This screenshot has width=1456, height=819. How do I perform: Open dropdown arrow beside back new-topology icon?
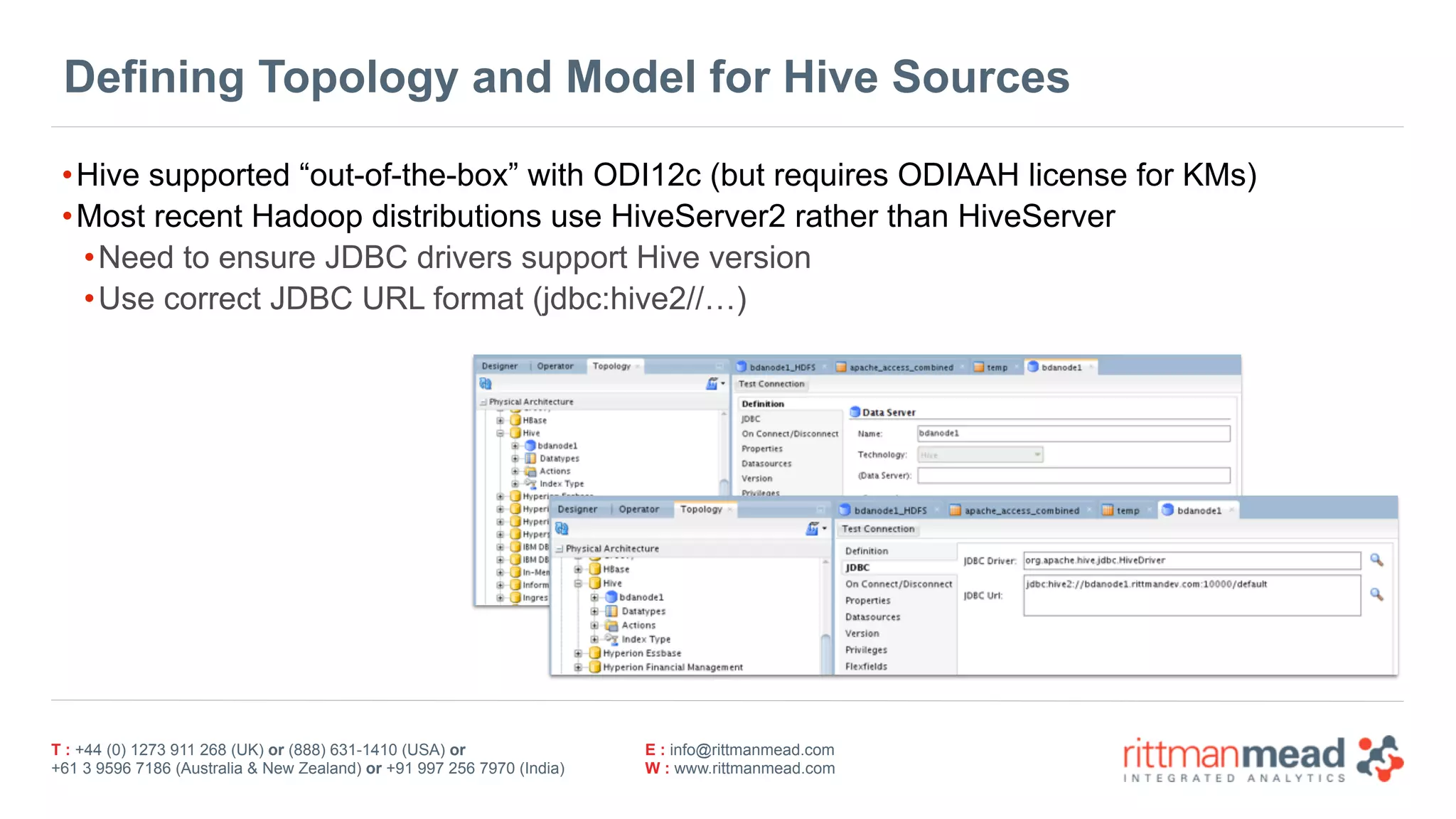[723, 383]
